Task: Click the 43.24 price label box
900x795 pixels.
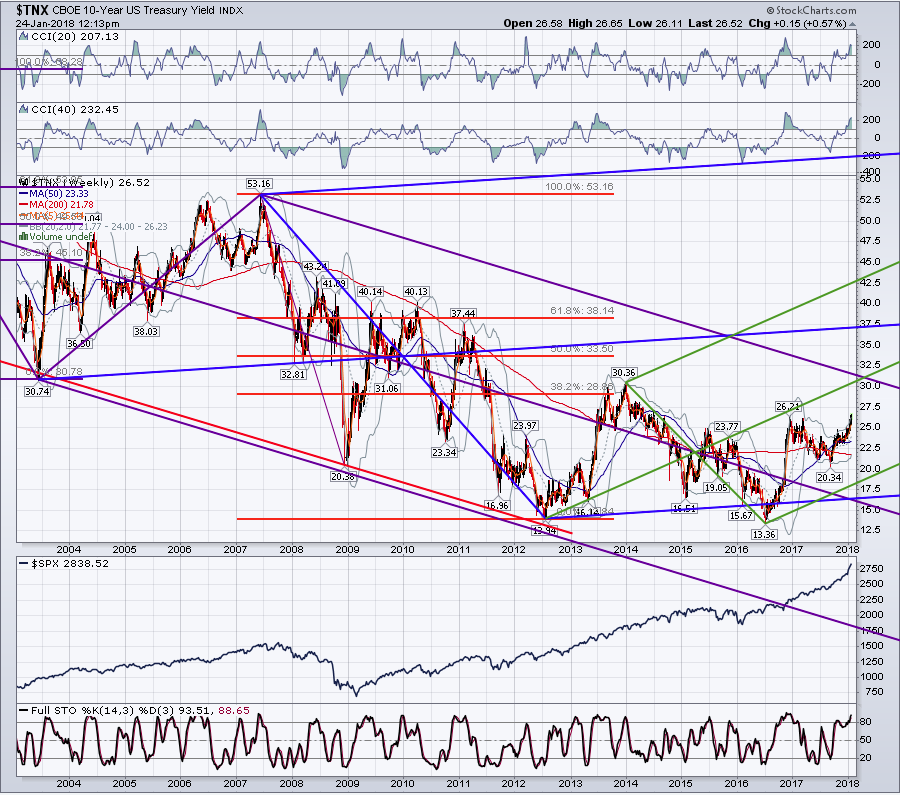Action: 315,266
